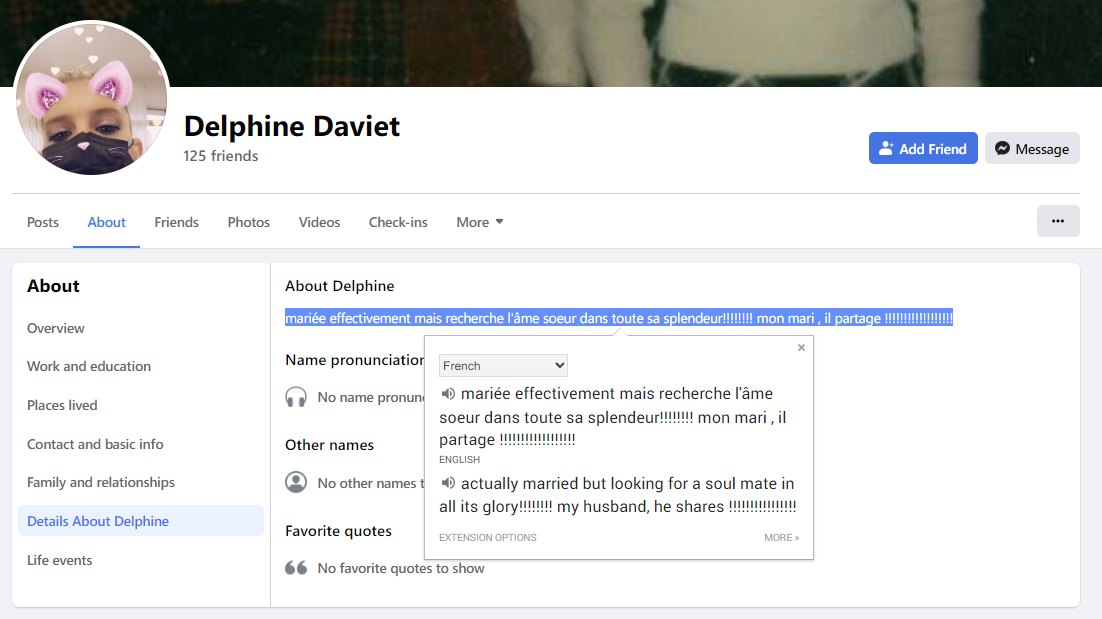Open Delphine Daviet's profile picture
The image size is (1102, 619).
click(x=91, y=97)
